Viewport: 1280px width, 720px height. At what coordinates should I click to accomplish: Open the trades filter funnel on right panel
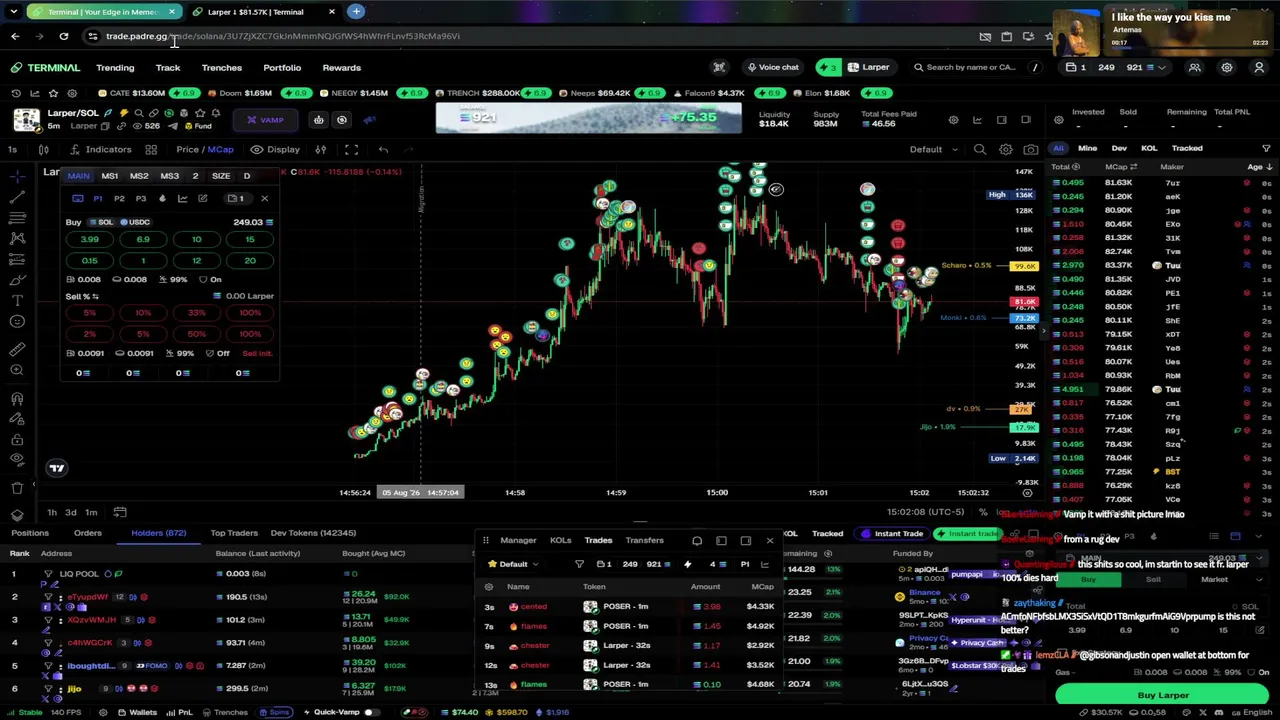pos(1266,148)
